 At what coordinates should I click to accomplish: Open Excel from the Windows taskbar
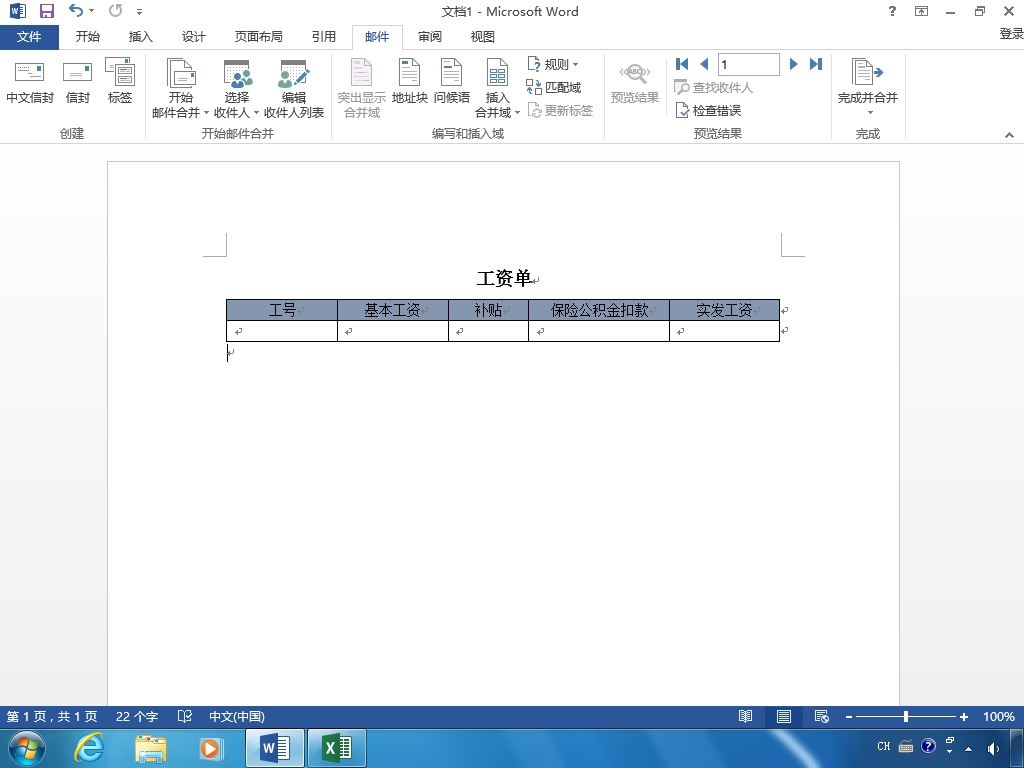point(336,748)
